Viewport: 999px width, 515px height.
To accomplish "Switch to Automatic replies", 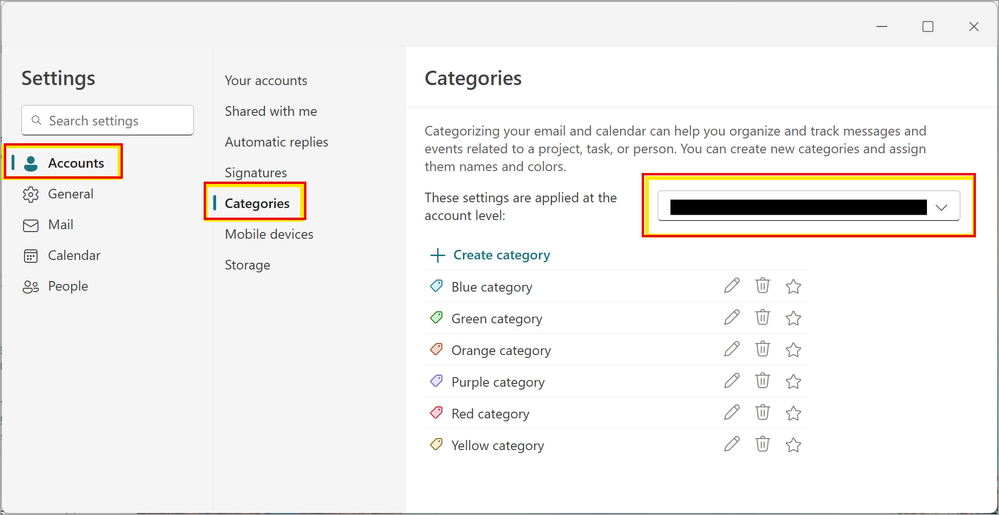I will 276,142.
